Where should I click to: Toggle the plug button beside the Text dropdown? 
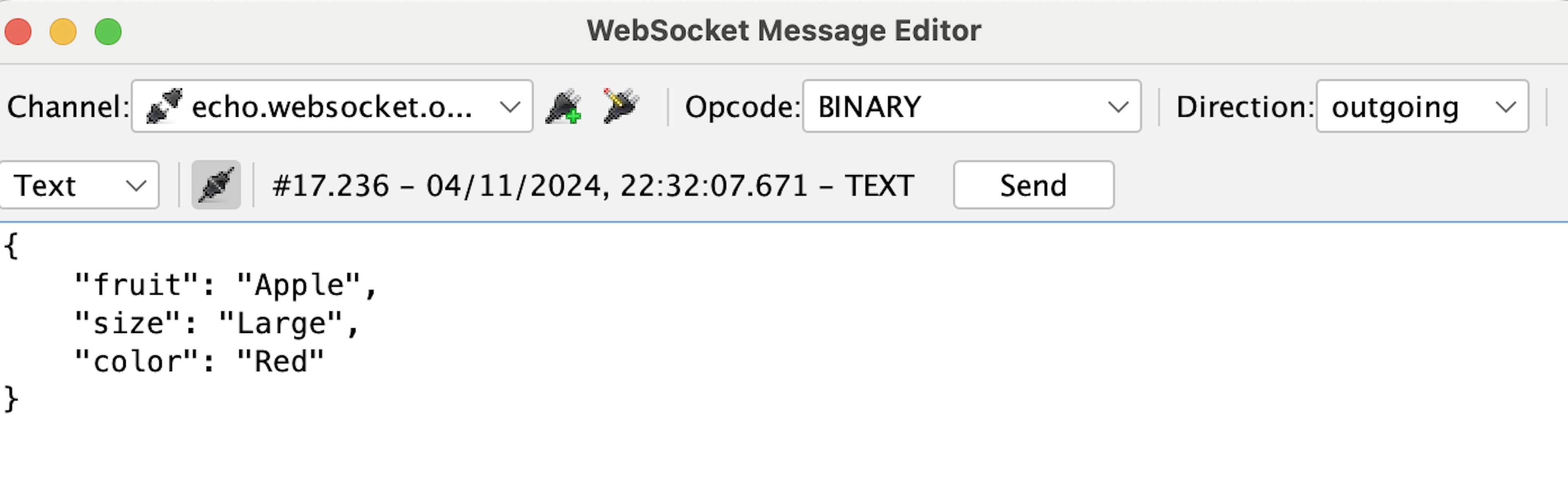216,185
